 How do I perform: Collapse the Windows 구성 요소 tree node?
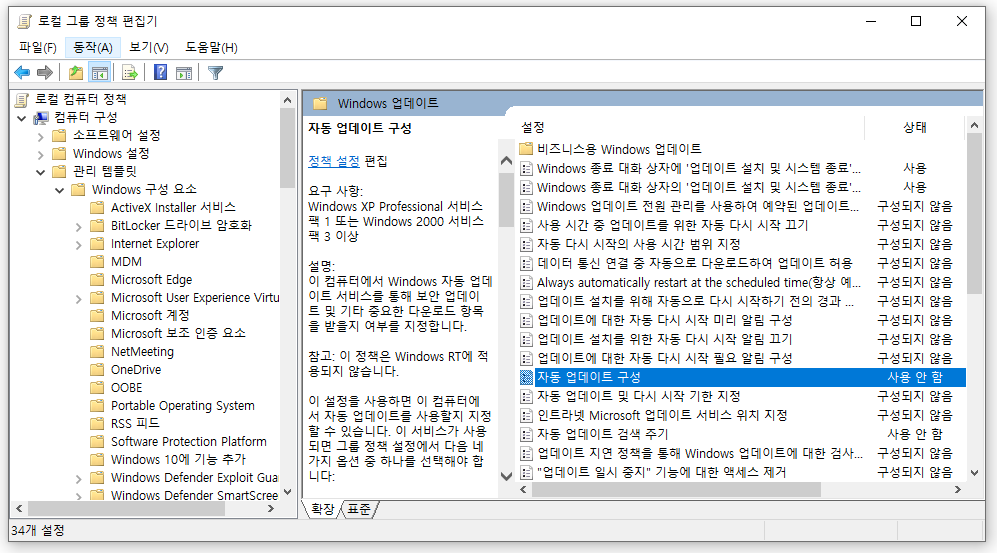[60, 190]
